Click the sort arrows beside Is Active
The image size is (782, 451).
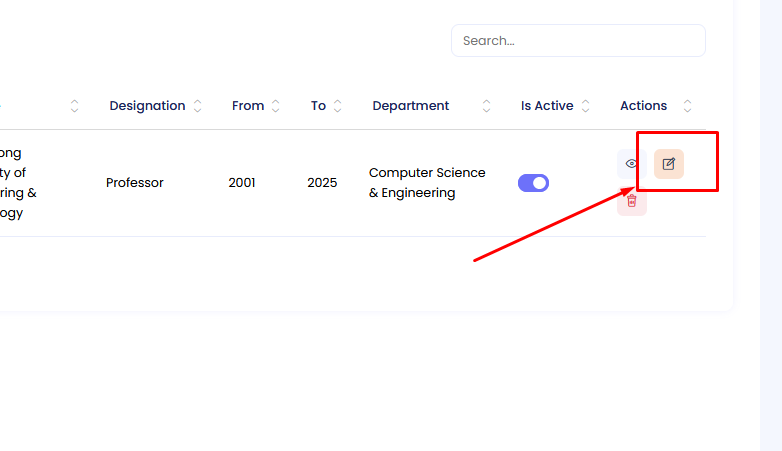click(585, 106)
